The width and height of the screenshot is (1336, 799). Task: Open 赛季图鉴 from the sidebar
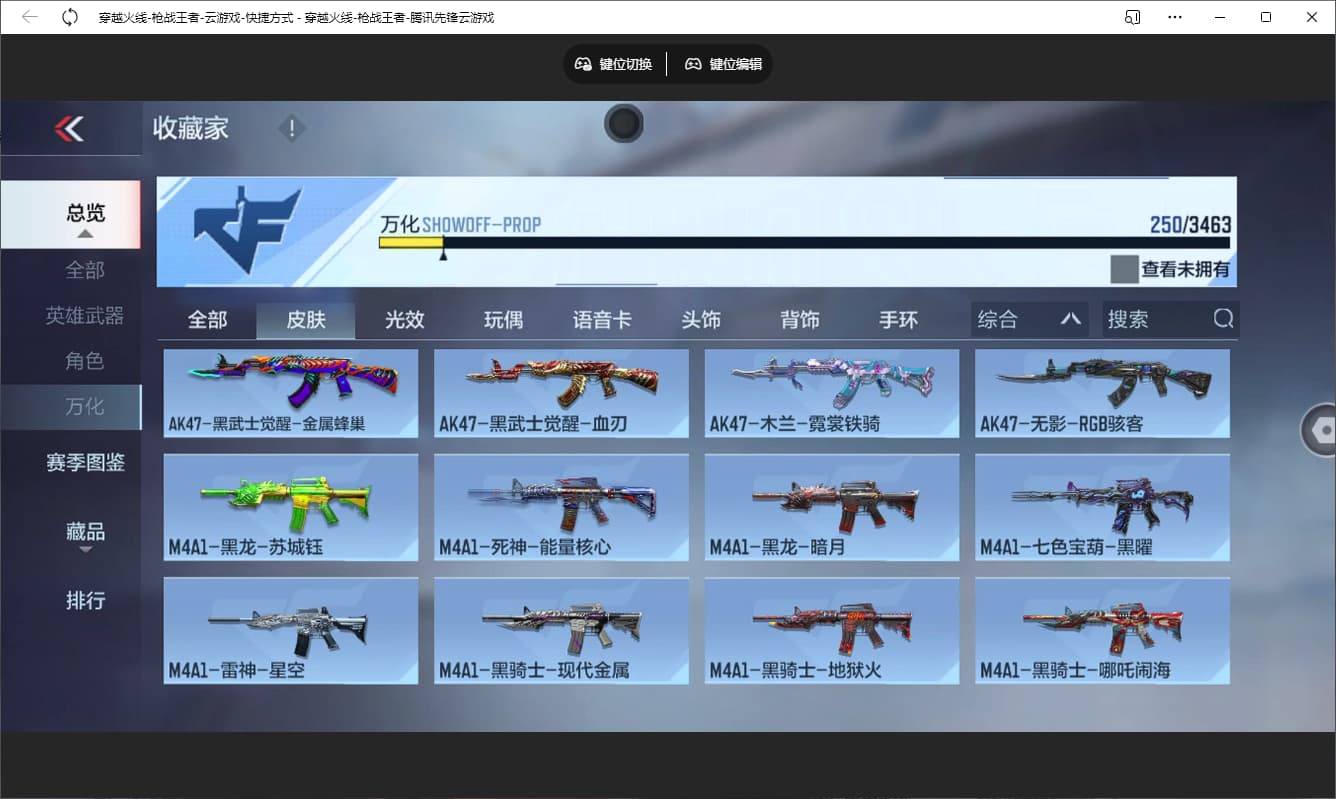pos(86,462)
